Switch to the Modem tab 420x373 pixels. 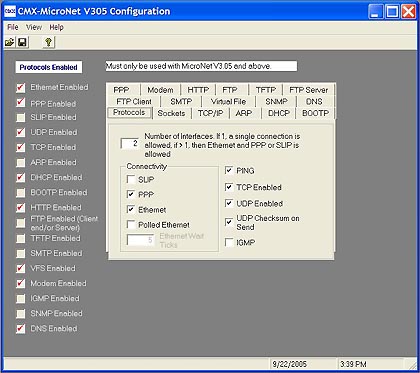click(160, 90)
